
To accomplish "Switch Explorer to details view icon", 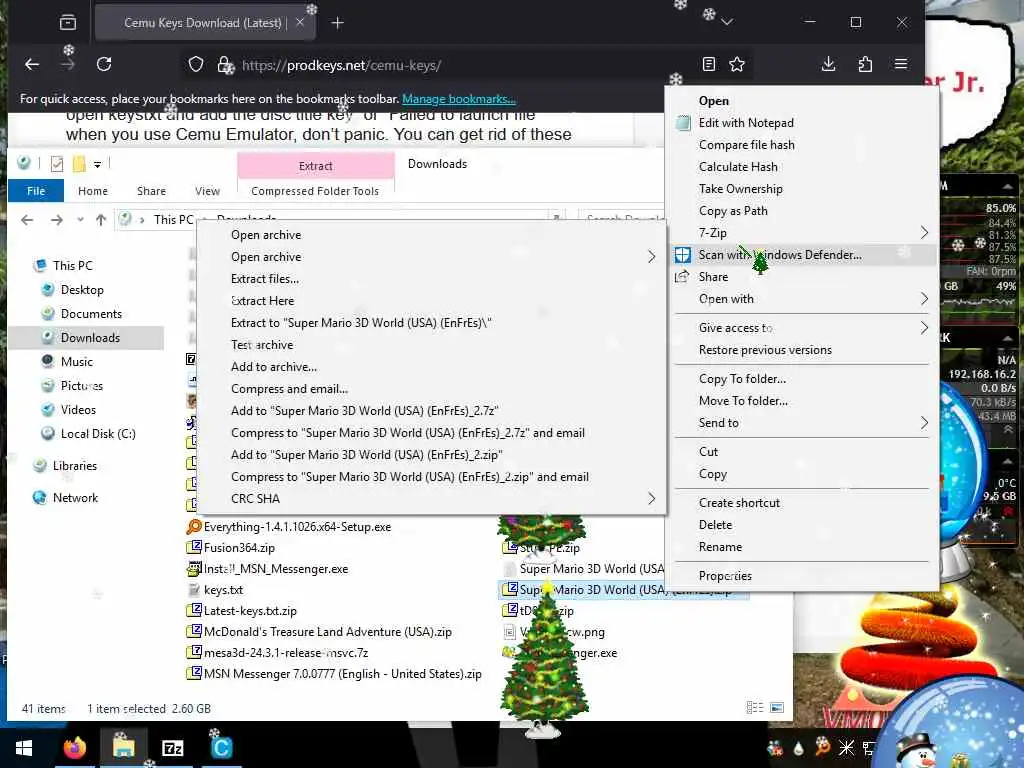I will [754, 707].
